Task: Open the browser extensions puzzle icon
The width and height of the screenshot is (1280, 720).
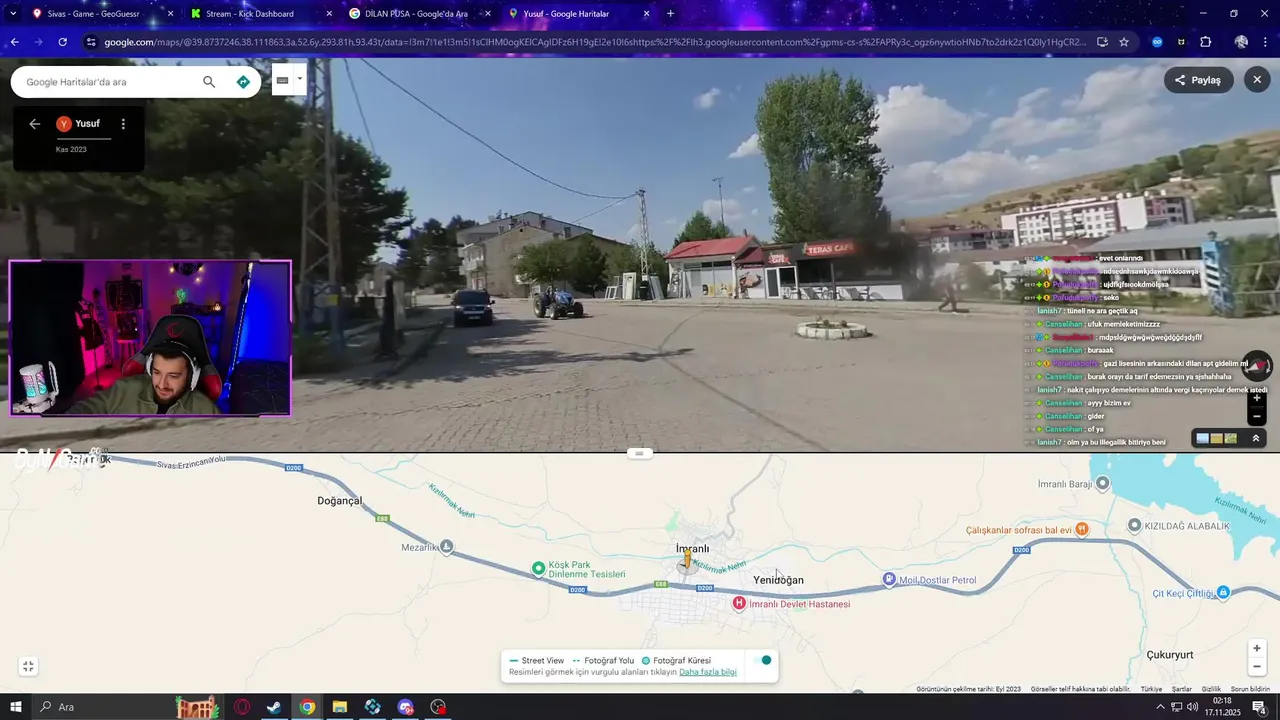Action: coord(1205,42)
